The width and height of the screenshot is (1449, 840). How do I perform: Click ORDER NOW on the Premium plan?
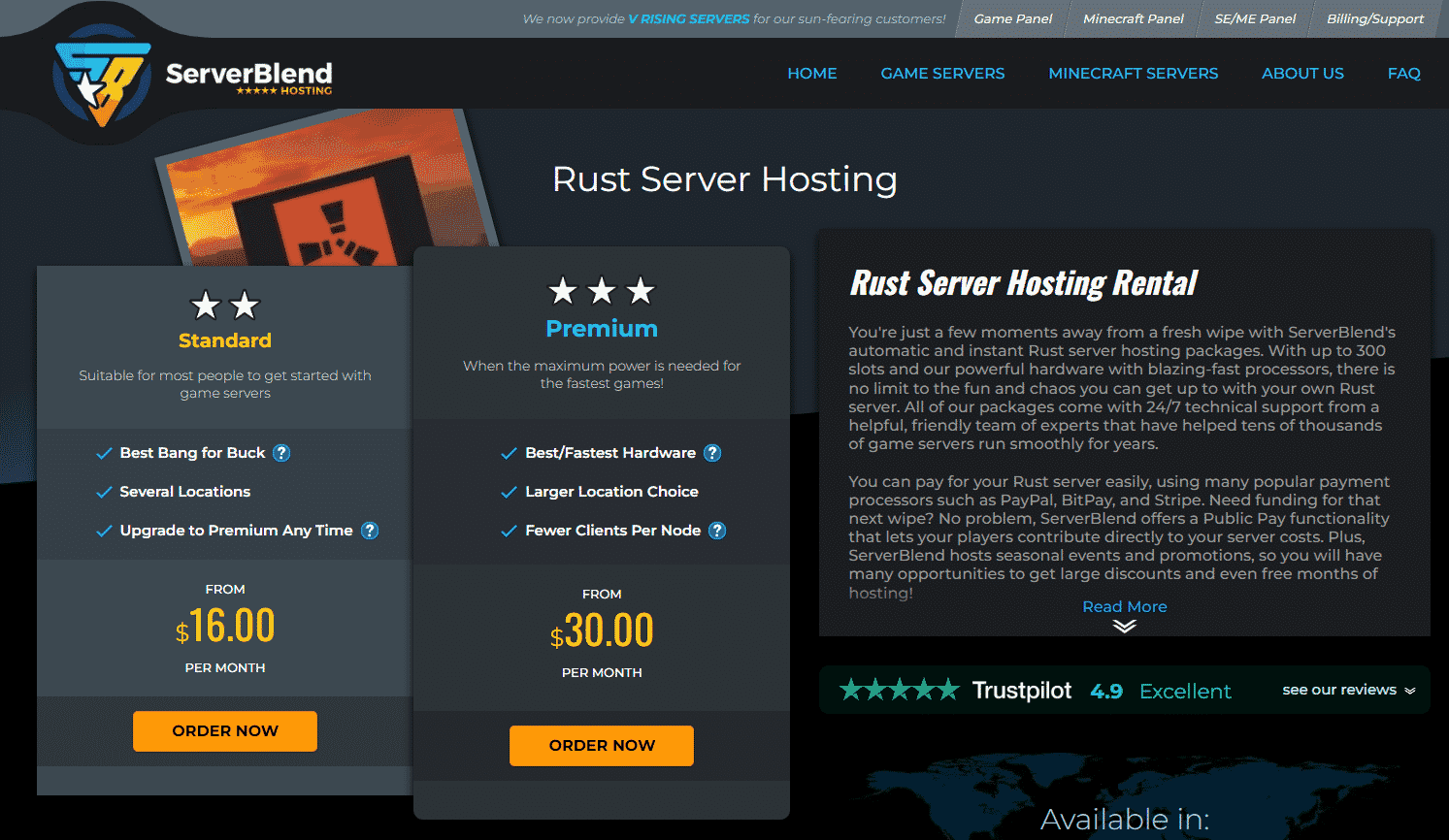coord(602,745)
